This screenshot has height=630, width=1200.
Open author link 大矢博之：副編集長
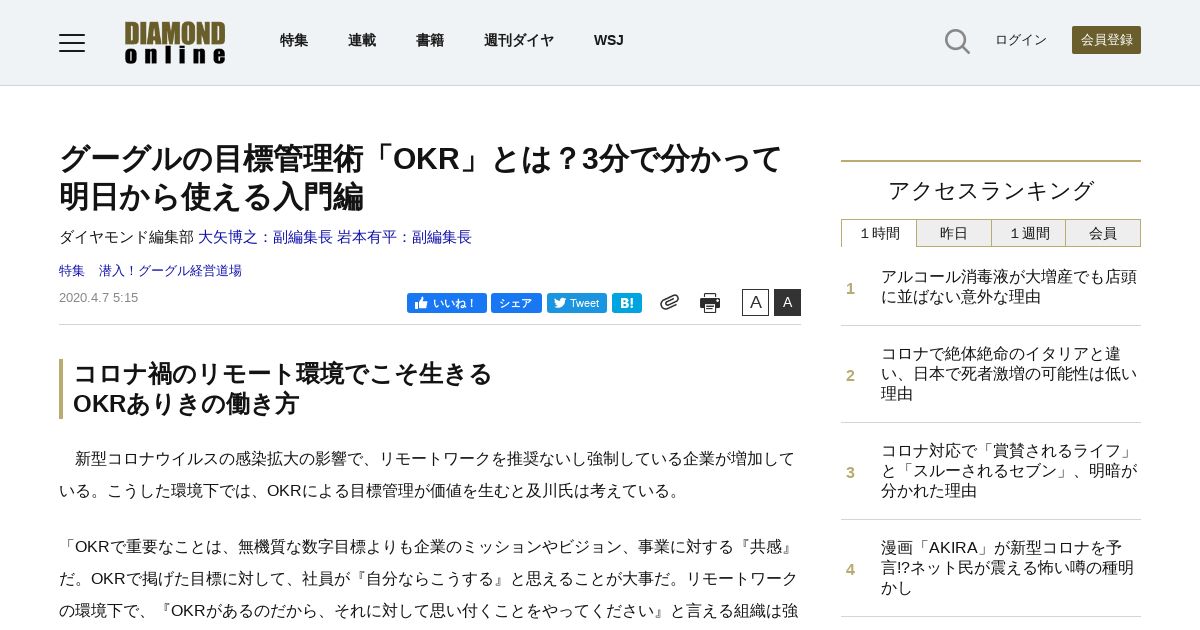[x=265, y=237]
